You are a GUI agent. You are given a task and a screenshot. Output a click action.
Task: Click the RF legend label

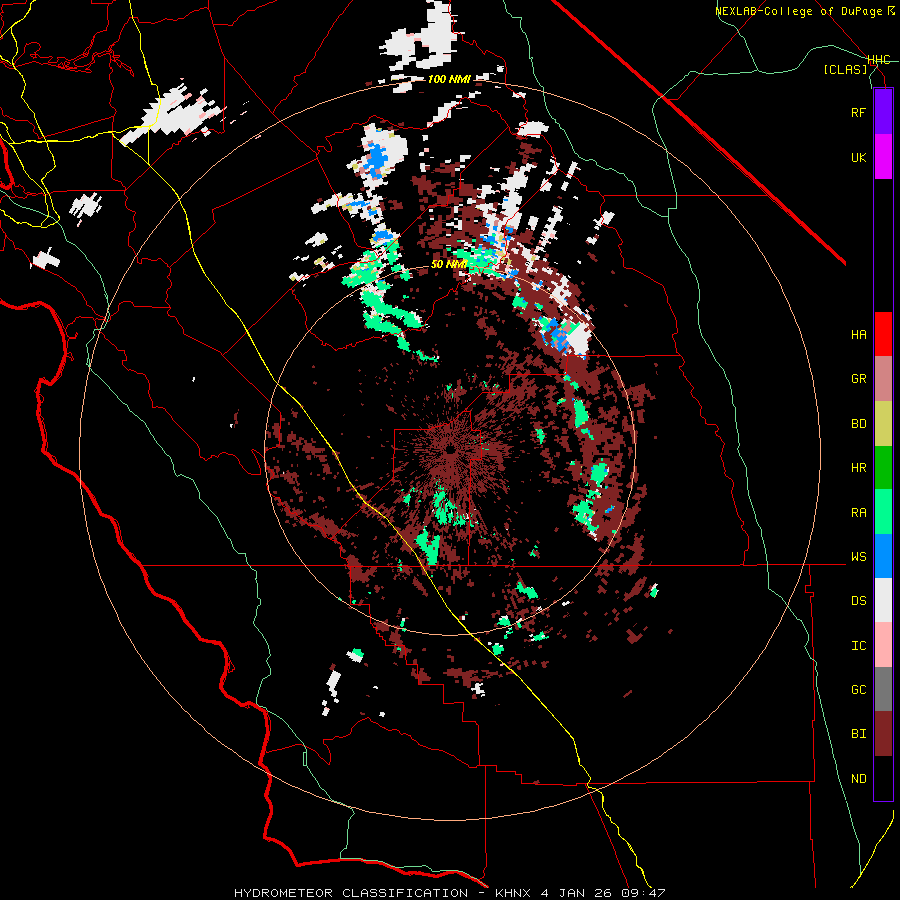(x=858, y=112)
